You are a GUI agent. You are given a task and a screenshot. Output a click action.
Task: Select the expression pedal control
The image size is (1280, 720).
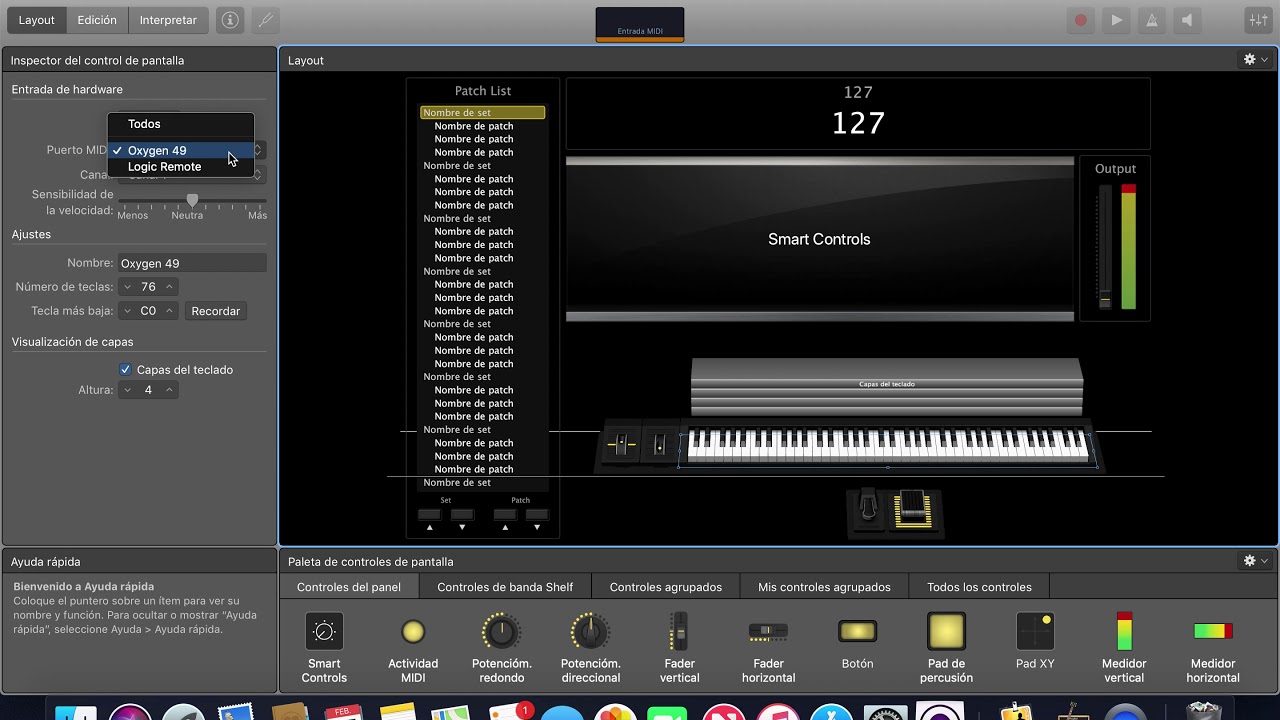[x=912, y=509]
